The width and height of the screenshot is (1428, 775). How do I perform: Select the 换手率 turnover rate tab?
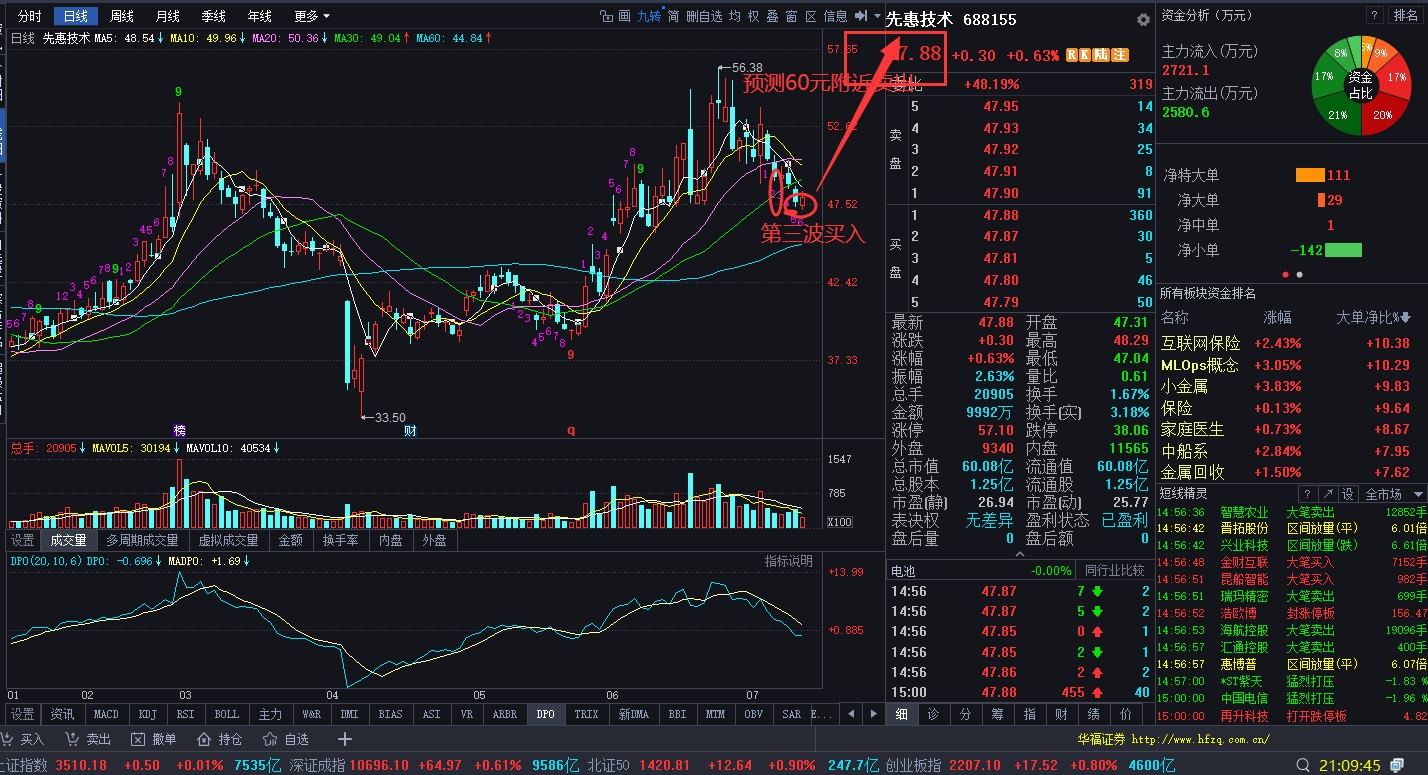340,540
